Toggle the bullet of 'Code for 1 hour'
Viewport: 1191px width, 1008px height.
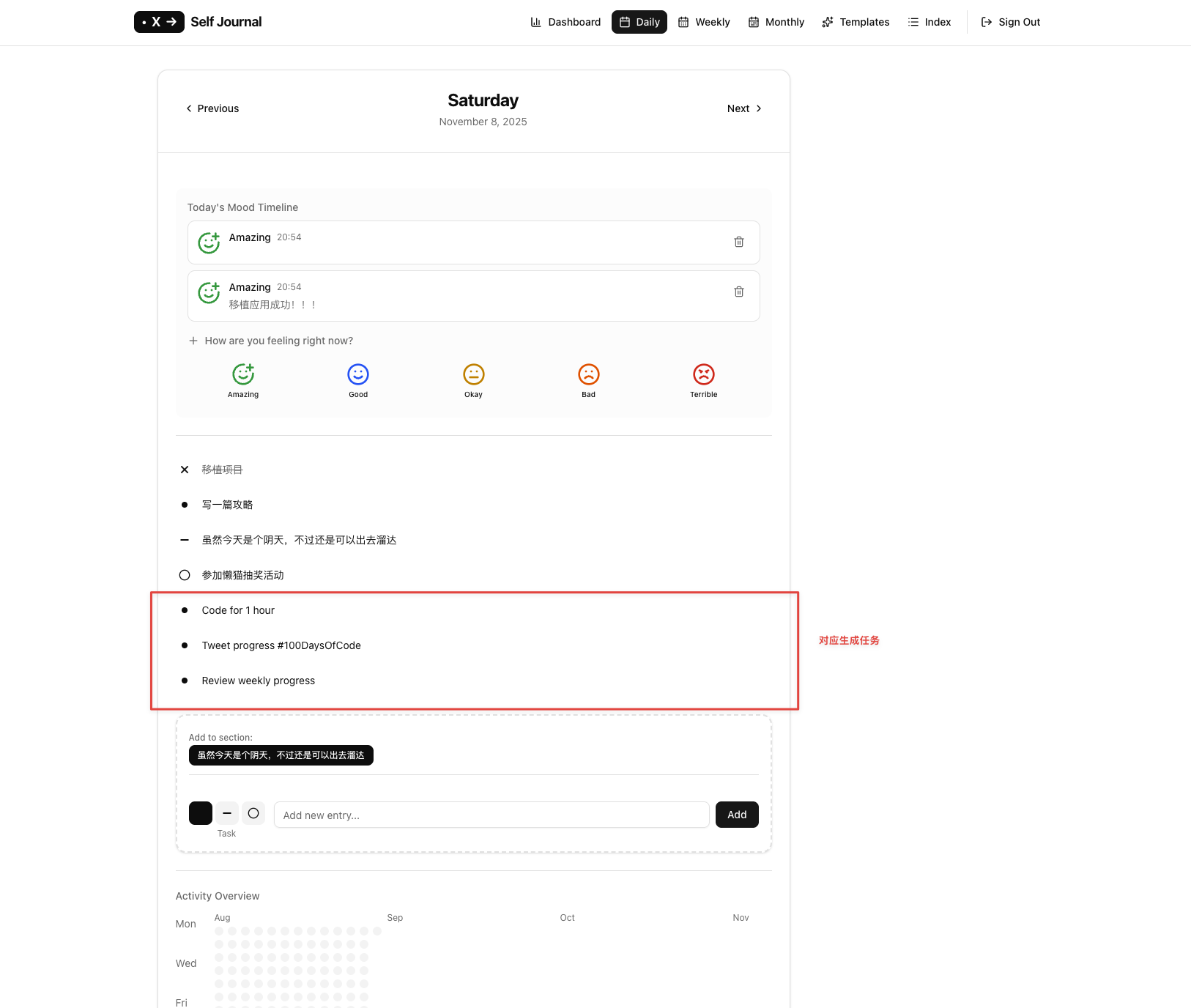(185, 610)
